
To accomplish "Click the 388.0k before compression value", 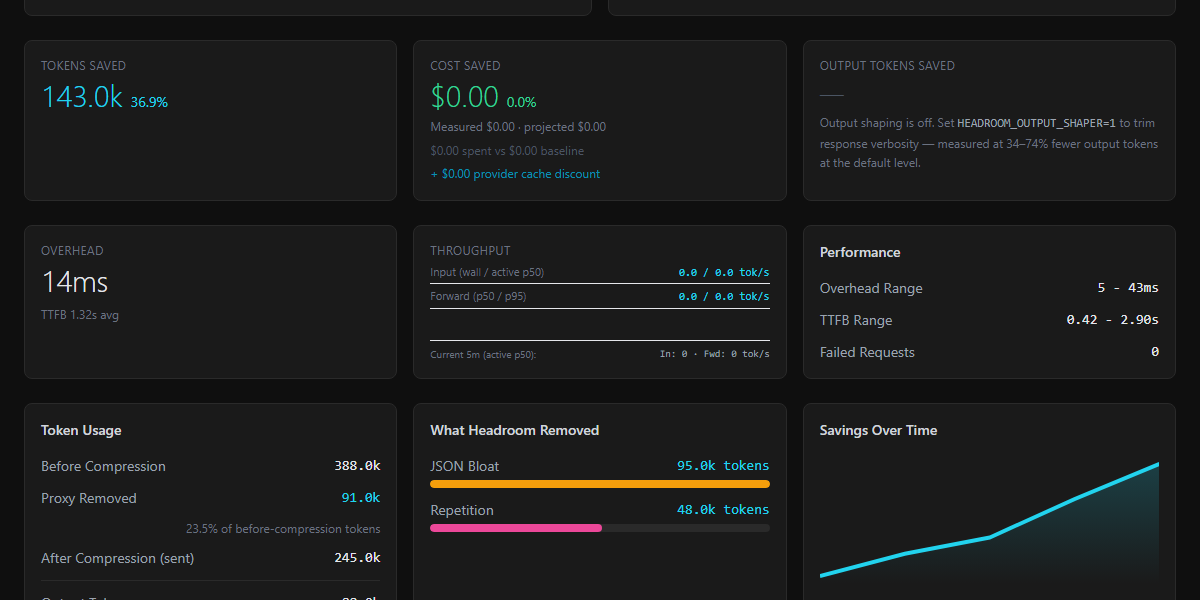I will pyautogui.click(x=357, y=466).
